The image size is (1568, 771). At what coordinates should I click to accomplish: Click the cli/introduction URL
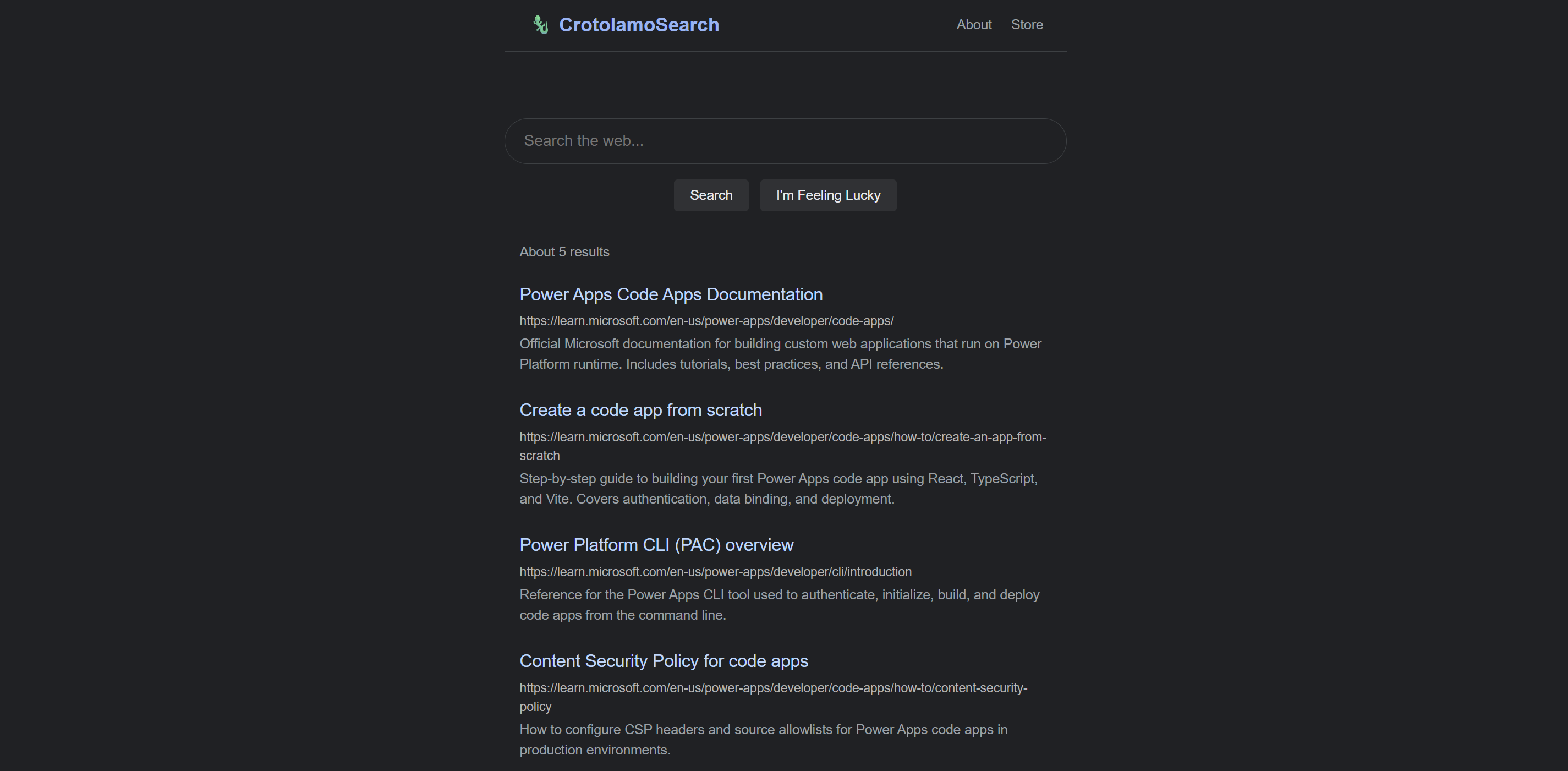(x=715, y=572)
